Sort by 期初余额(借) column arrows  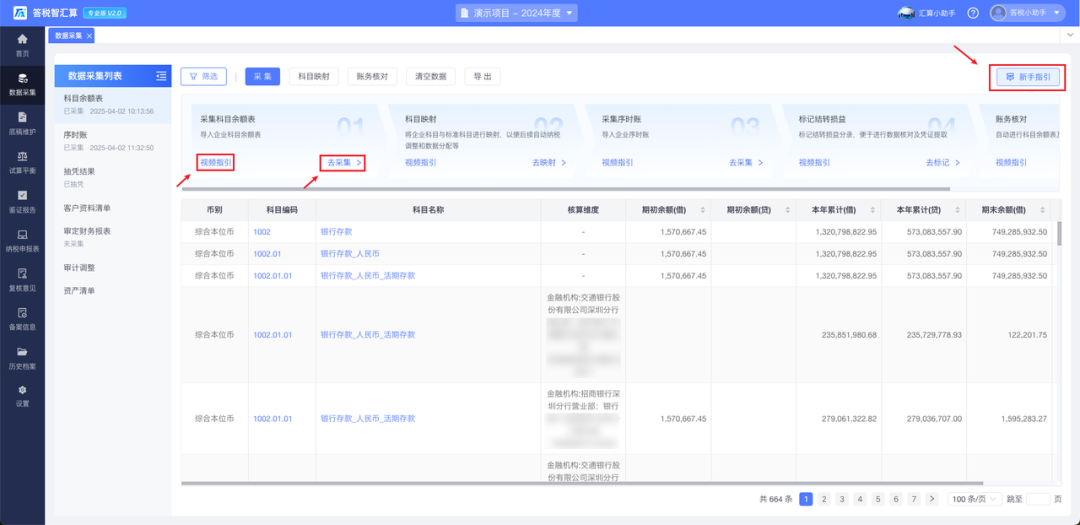tap(703, 209)
